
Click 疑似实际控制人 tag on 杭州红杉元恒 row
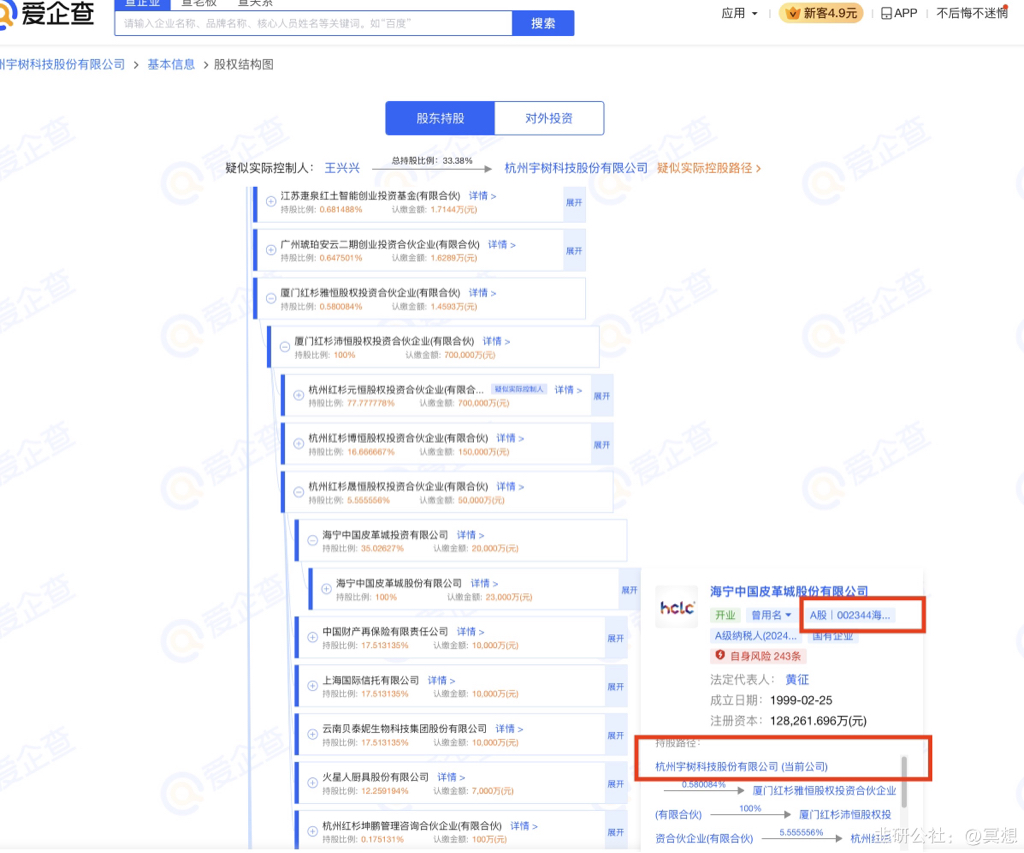(x=519, y=389)
